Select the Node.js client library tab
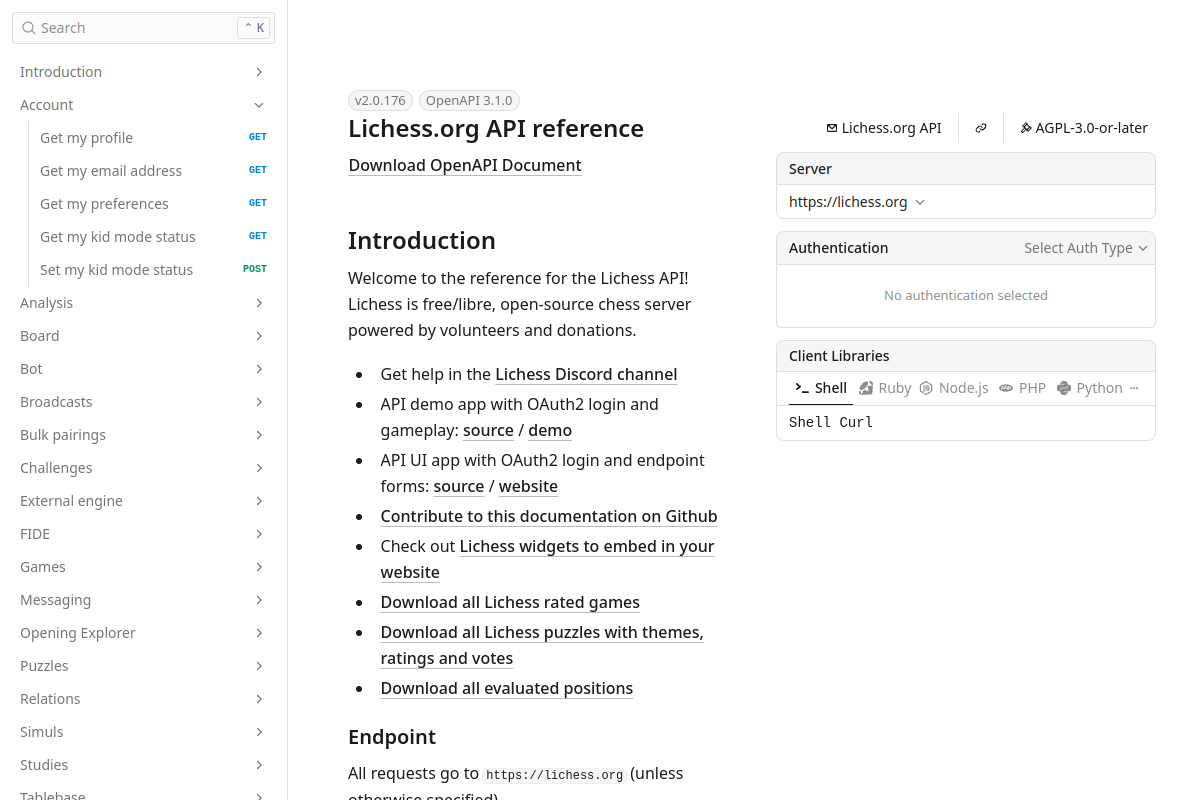This screenshot has width=1200, height=800. point(954,388)
